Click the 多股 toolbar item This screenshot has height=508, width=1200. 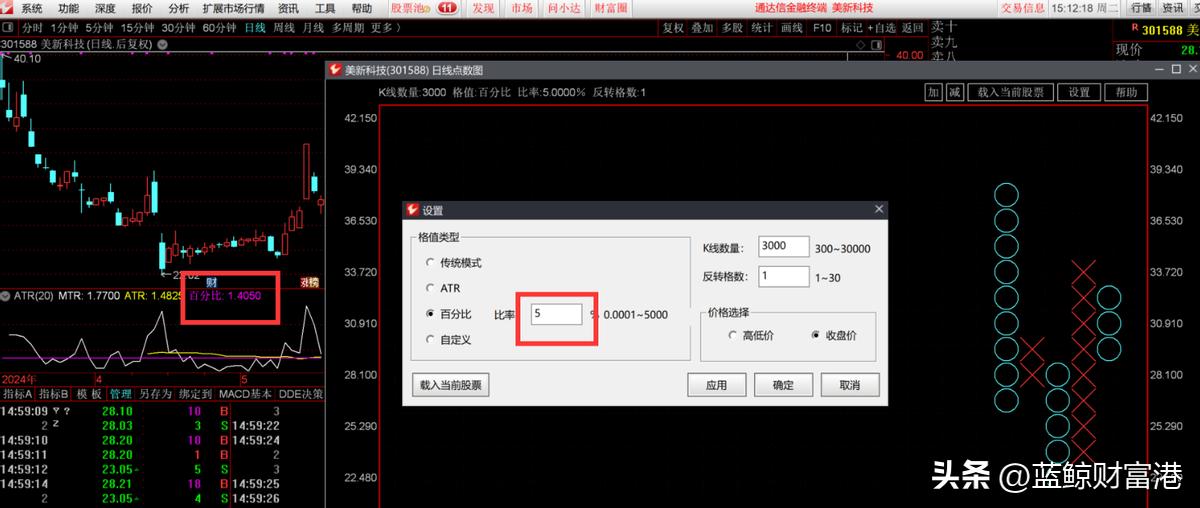(732, 27)
